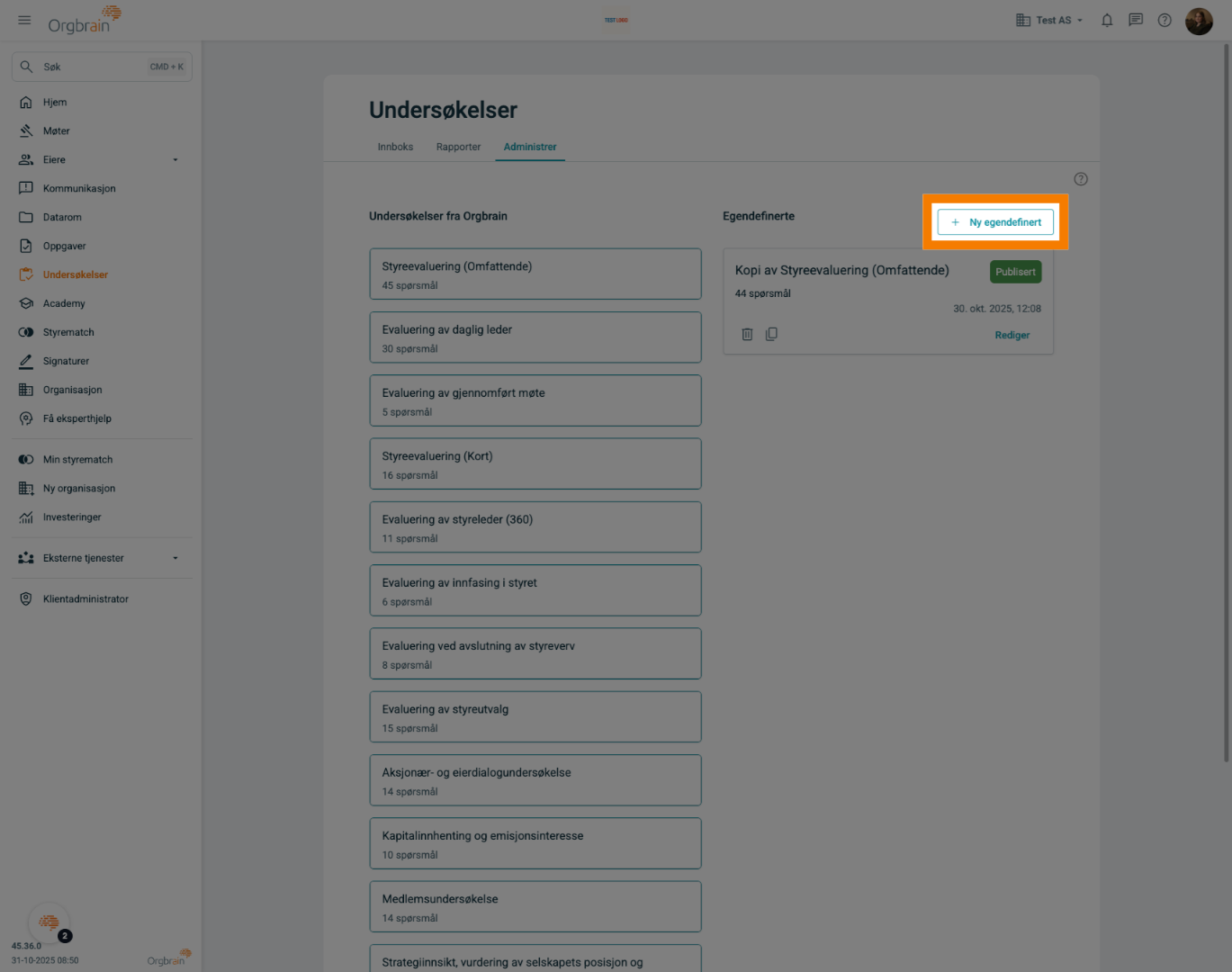Image resolution: width=1232 pixels, height=972 pixels.
Task: Duplicate the Kopi av Styreevaluering survey
Action: [x=771, y=334]
